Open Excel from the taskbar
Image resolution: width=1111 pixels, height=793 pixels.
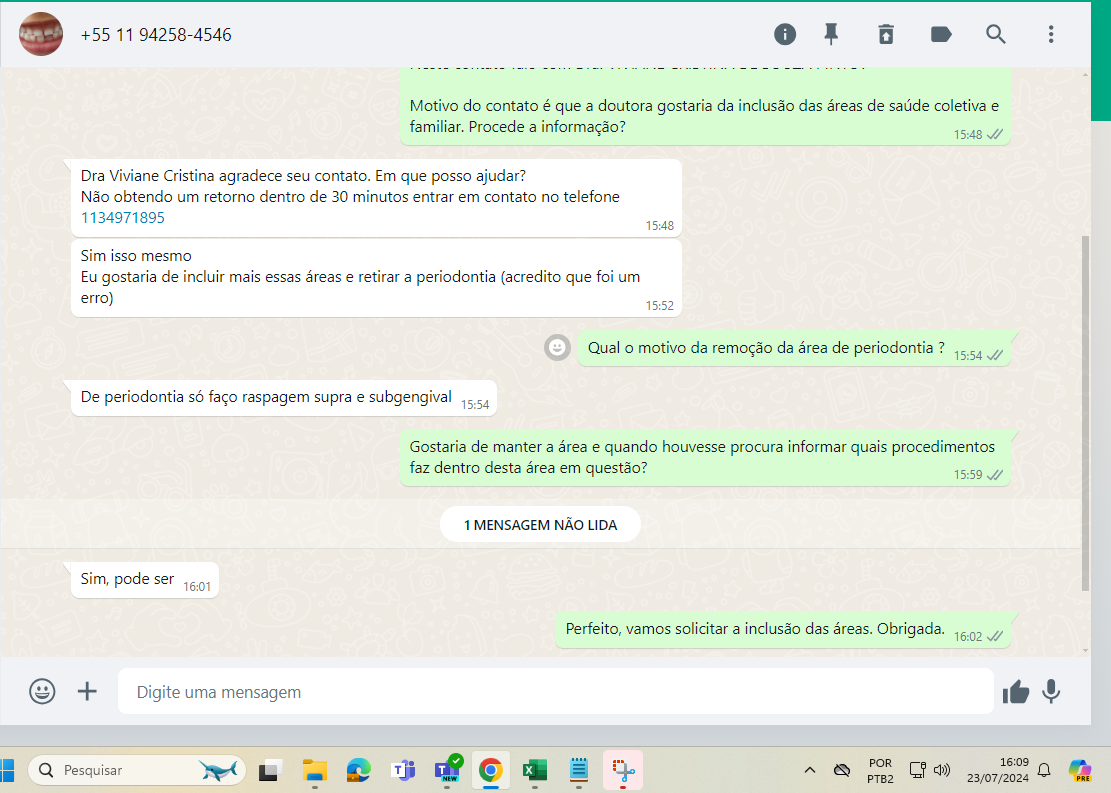pyautogui.click(x=535, y=770)
